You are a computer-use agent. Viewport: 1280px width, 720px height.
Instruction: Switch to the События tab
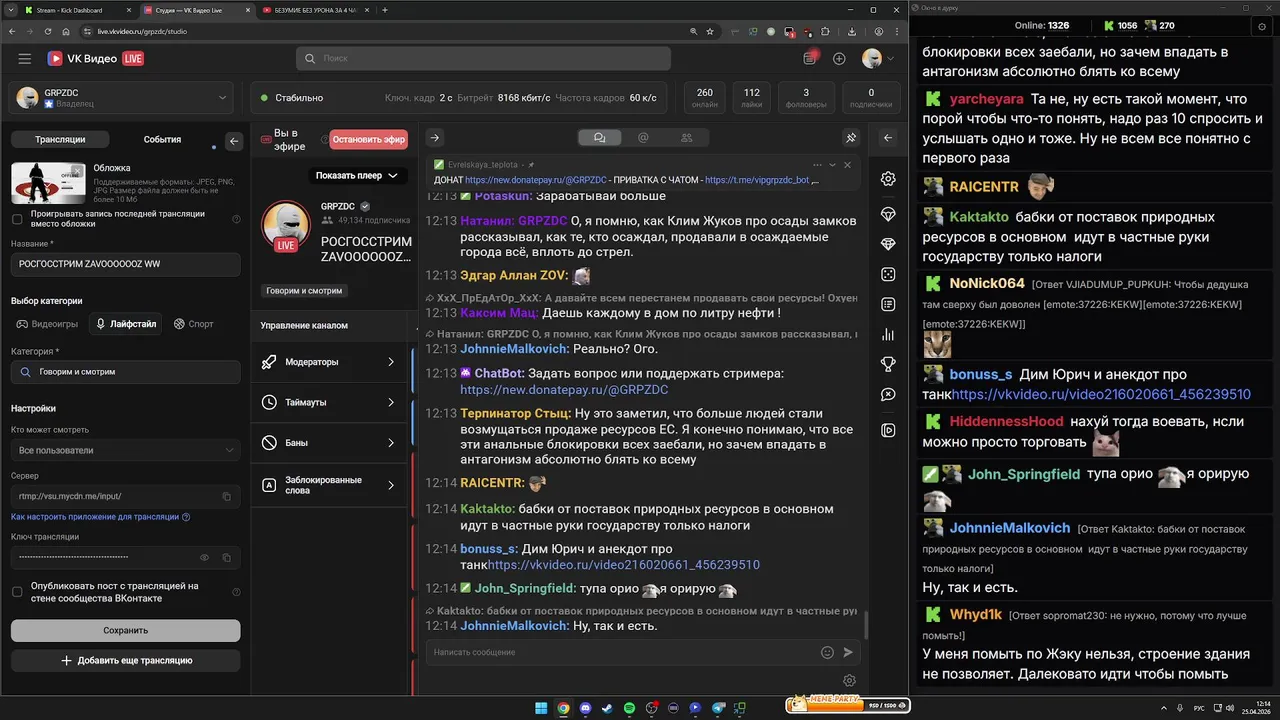tap(162, 140)
